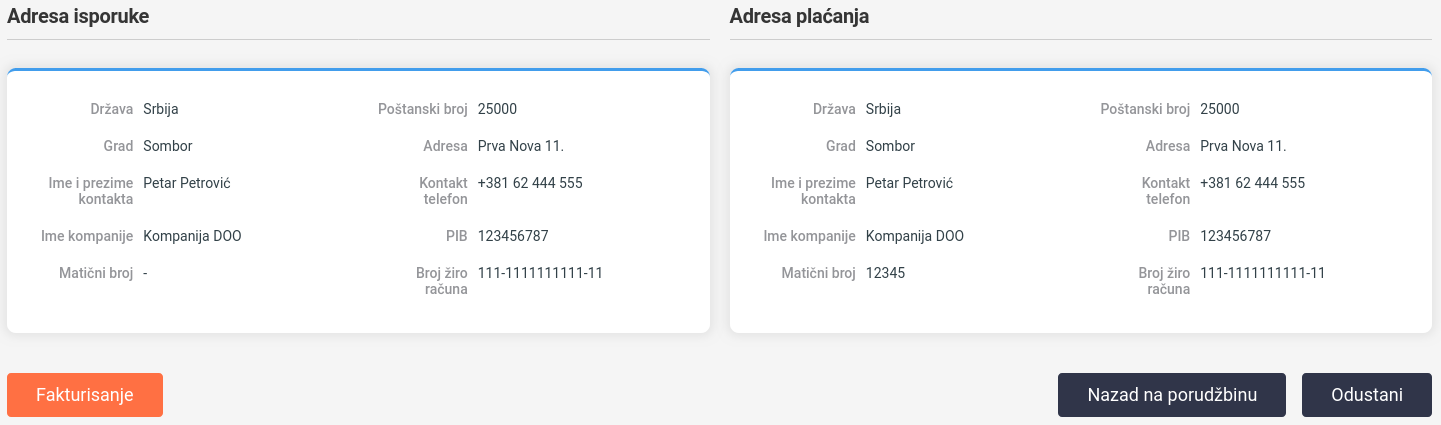
Task: Click the Fakturisanje button
Action: pyautogui.click(x=85, y=395)
